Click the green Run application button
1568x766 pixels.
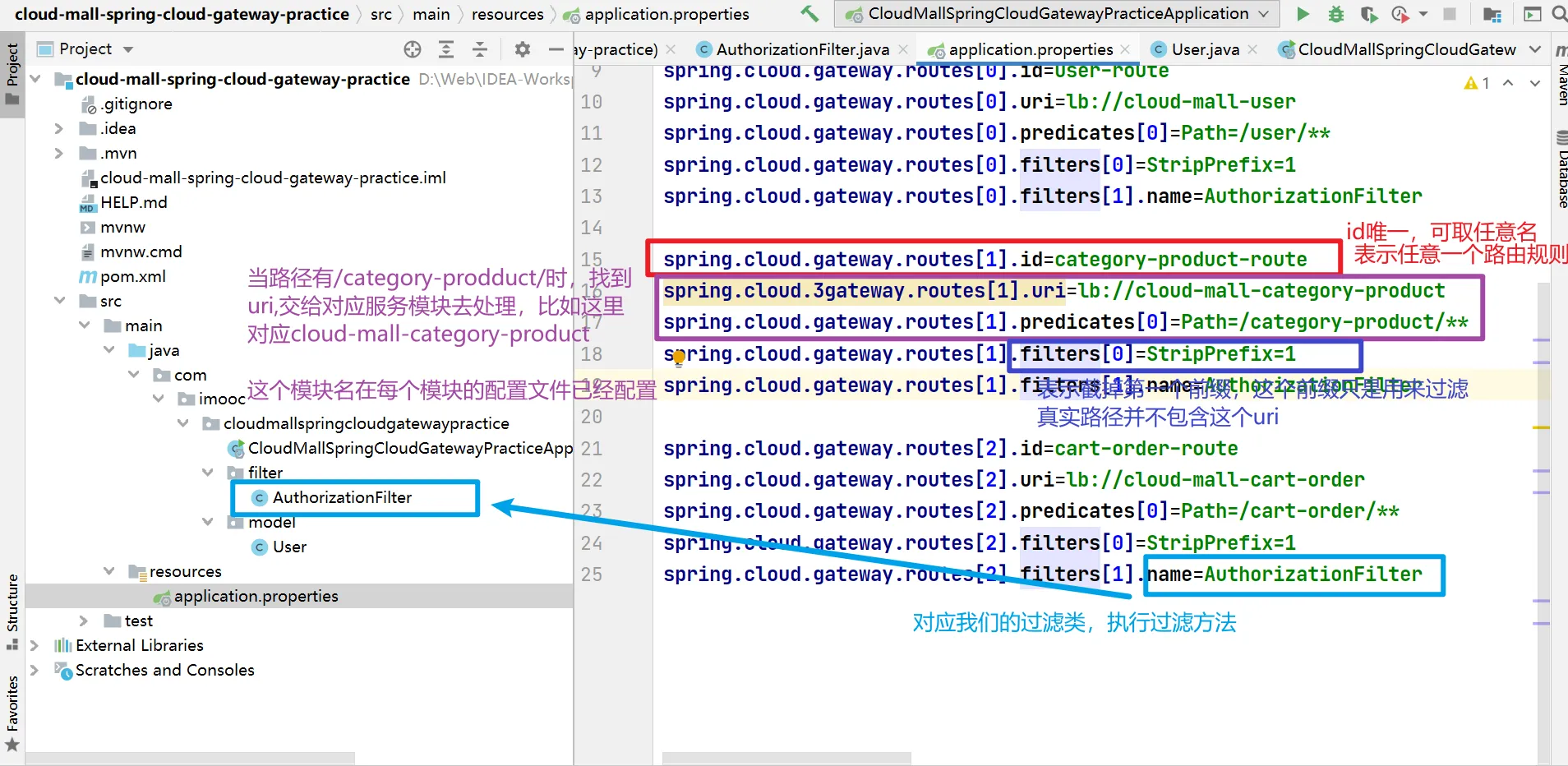pos(1303,14)
